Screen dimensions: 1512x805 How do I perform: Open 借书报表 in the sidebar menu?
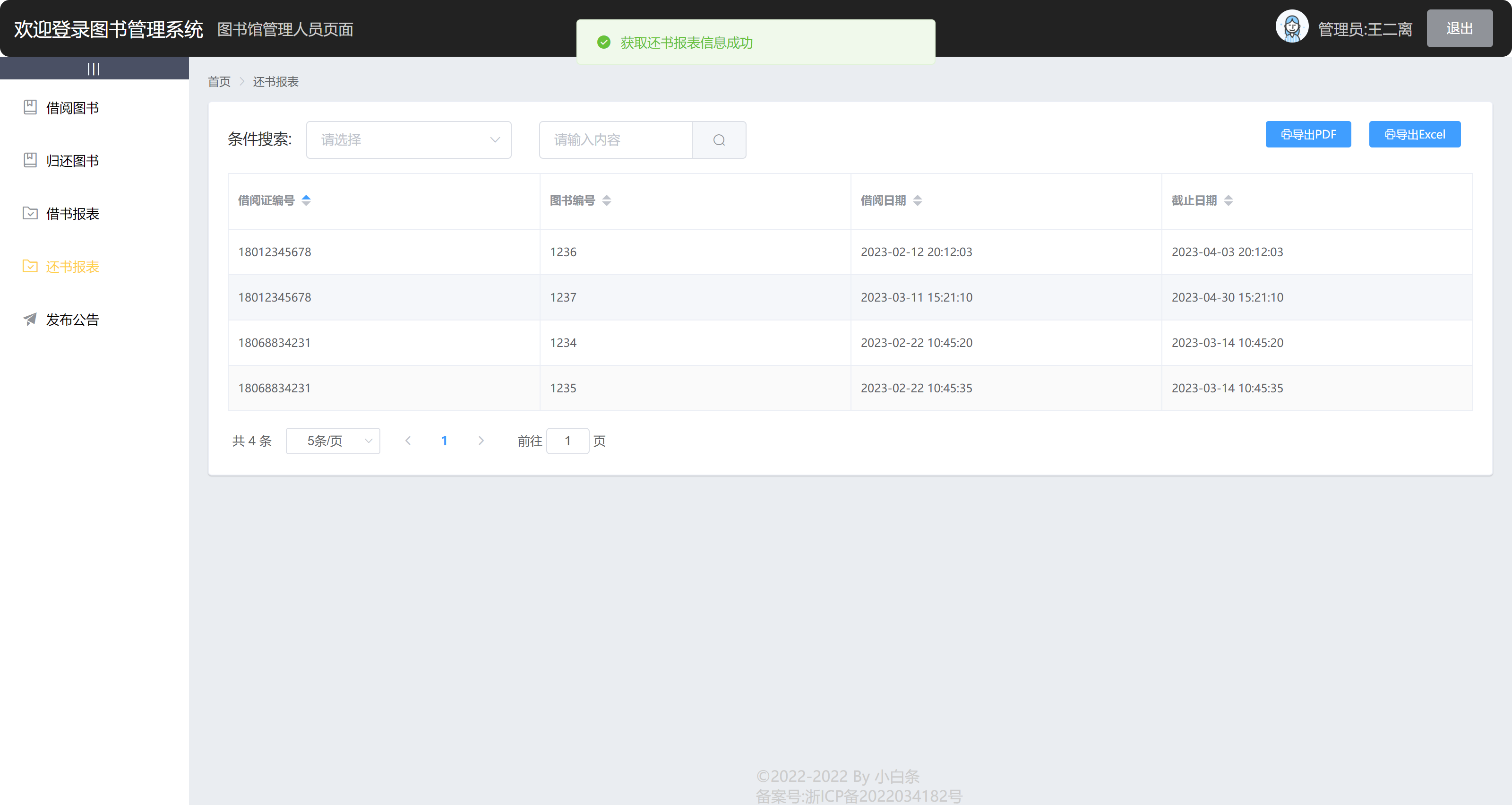(73, 214)
